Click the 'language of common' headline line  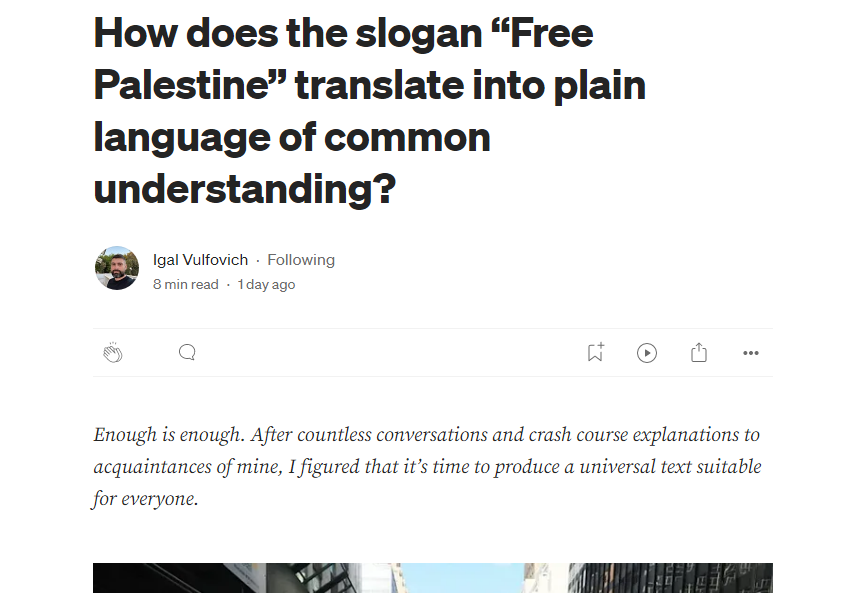click(292, 137)
